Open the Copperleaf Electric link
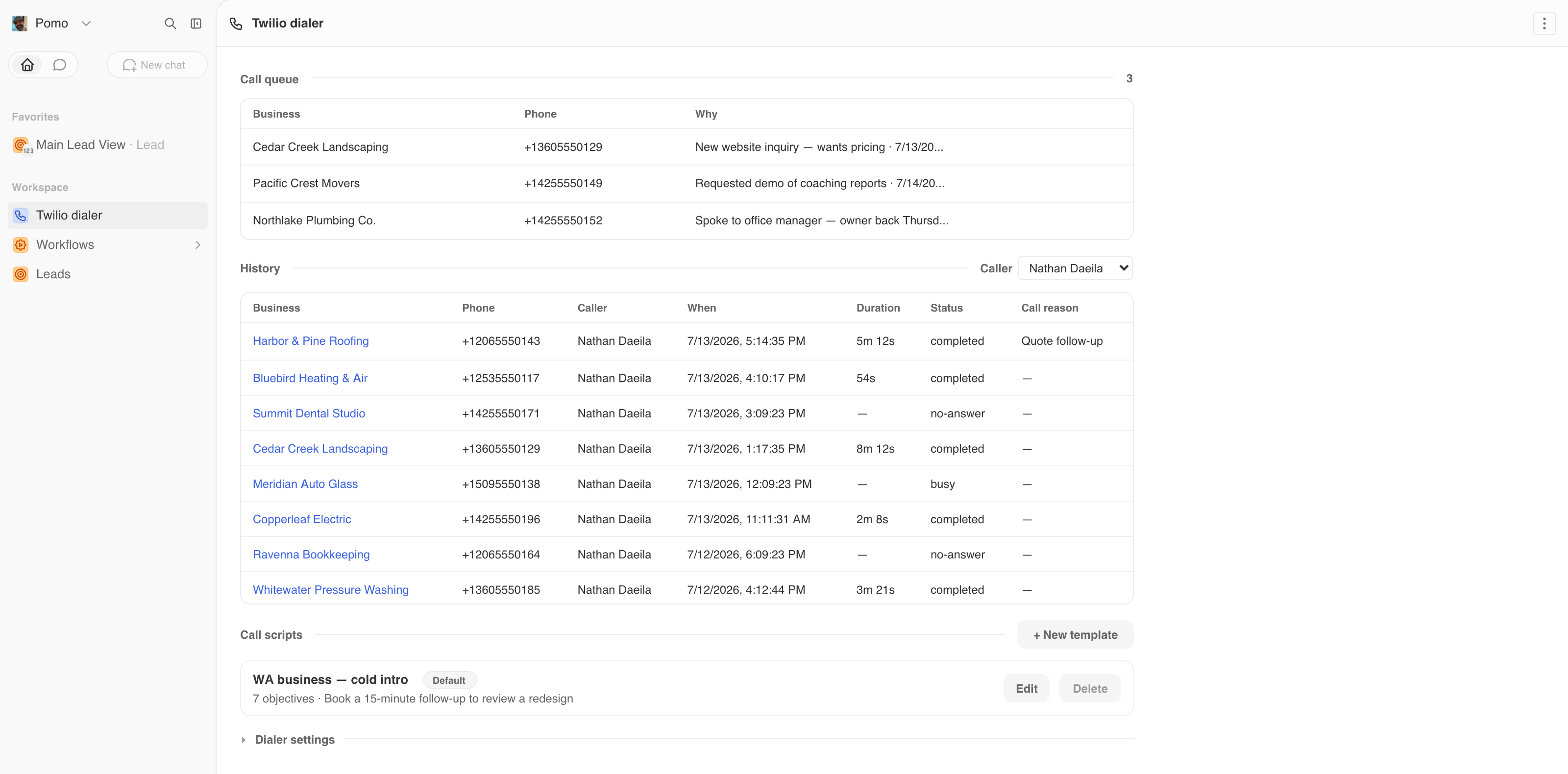The width and height of the screenshot is (1568, 774). [x=302, y=519]
